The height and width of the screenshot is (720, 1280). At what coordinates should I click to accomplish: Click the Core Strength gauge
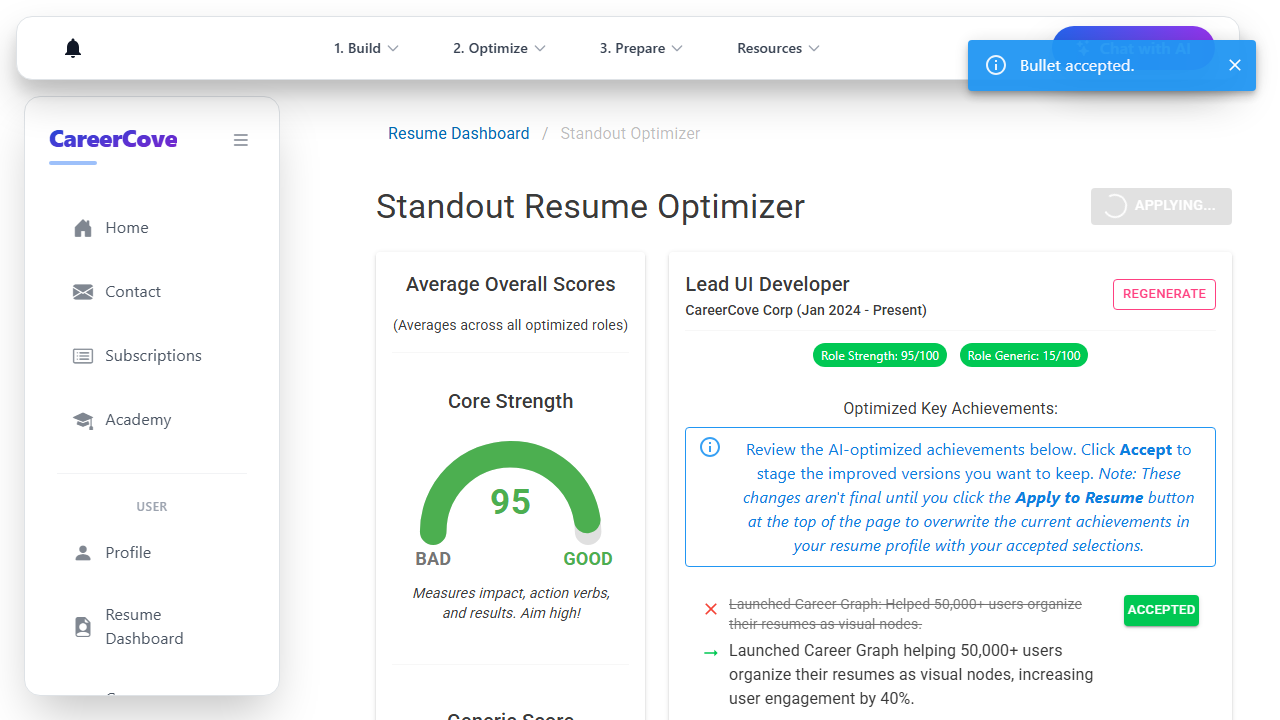point(510,495)
